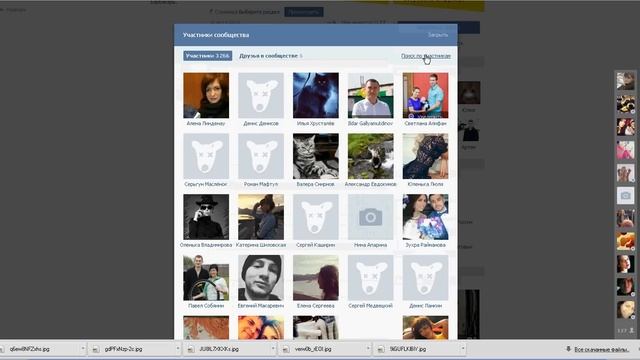Click the name link Валера Смирнов
Image resolution: width=640 pixels, height=360 pixels.
pos(316,184)
